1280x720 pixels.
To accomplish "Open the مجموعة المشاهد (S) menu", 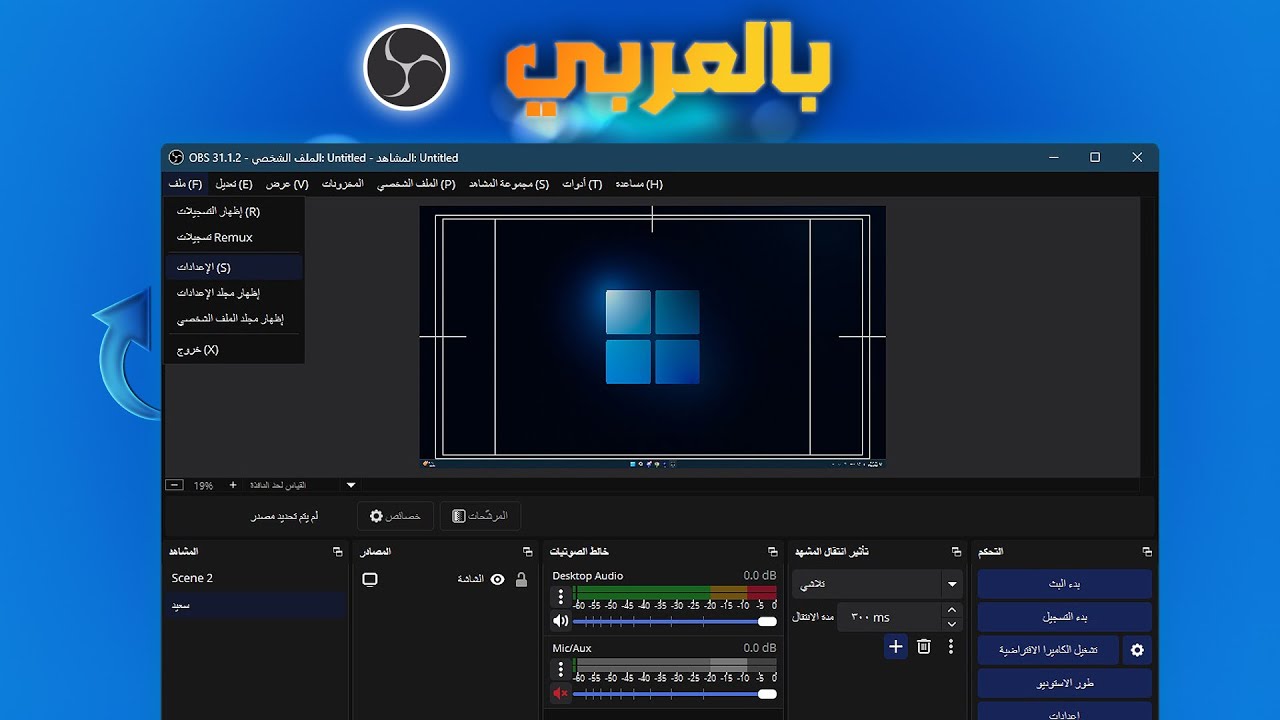I will [509, 184].
